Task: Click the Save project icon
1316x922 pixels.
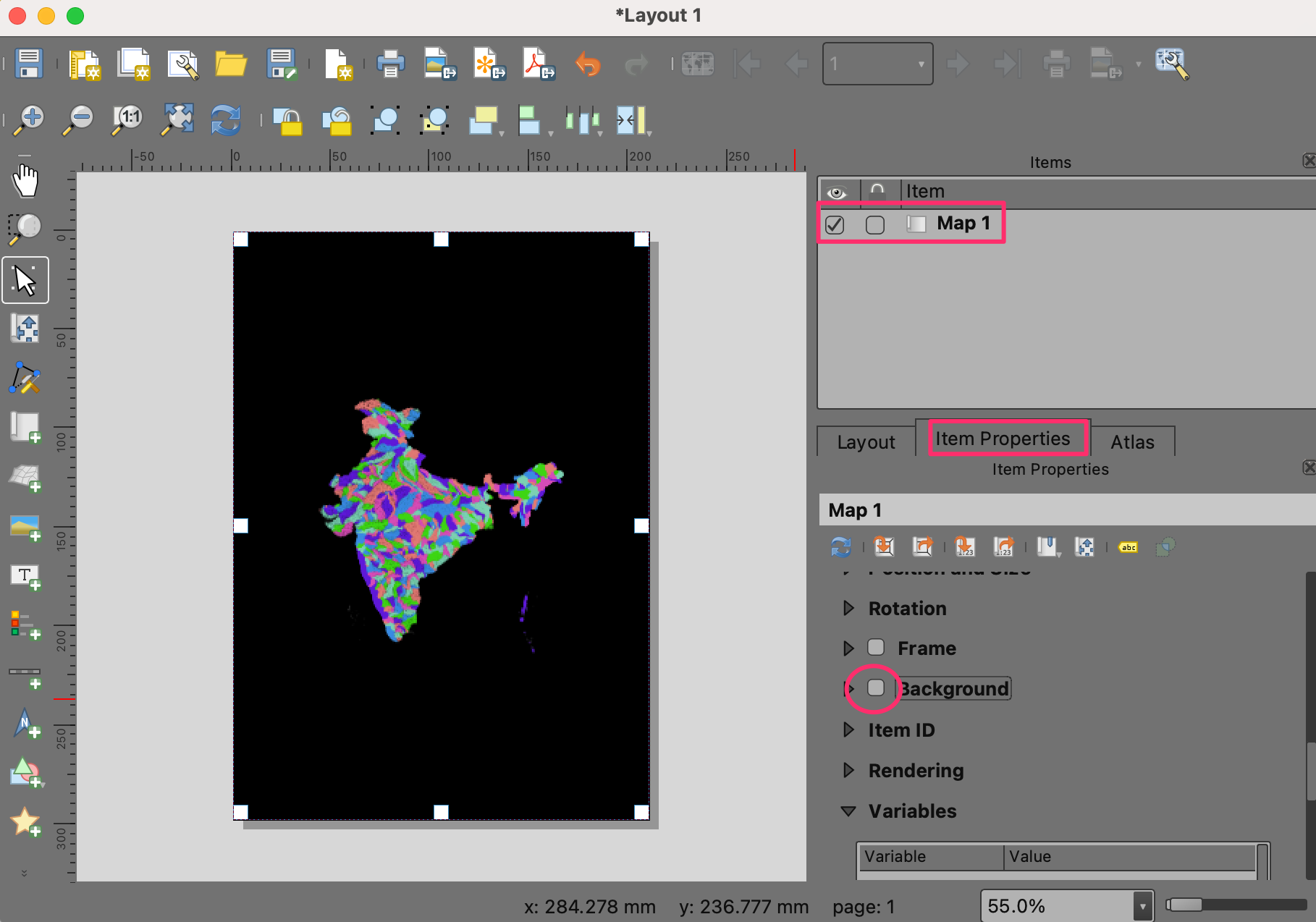Action: click(29, 64)
